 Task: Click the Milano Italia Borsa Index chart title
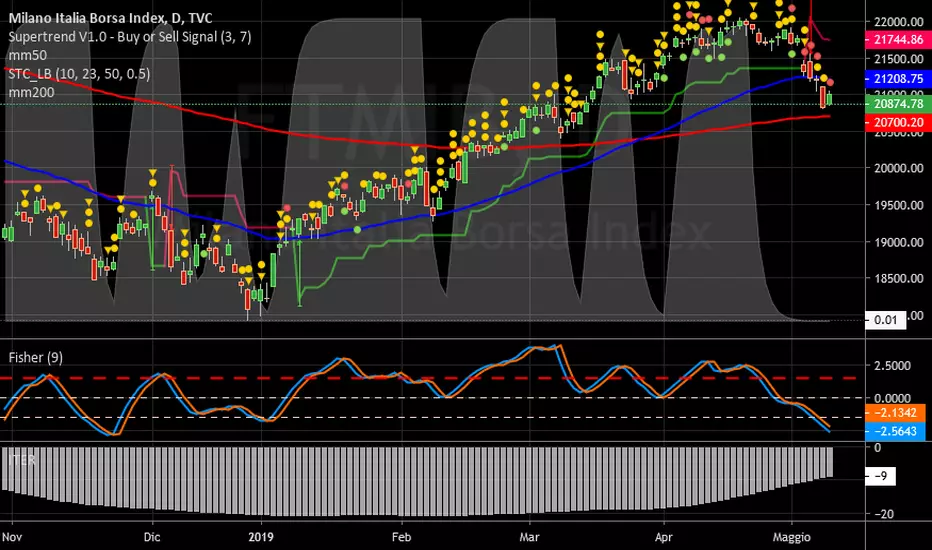(110, 18)
